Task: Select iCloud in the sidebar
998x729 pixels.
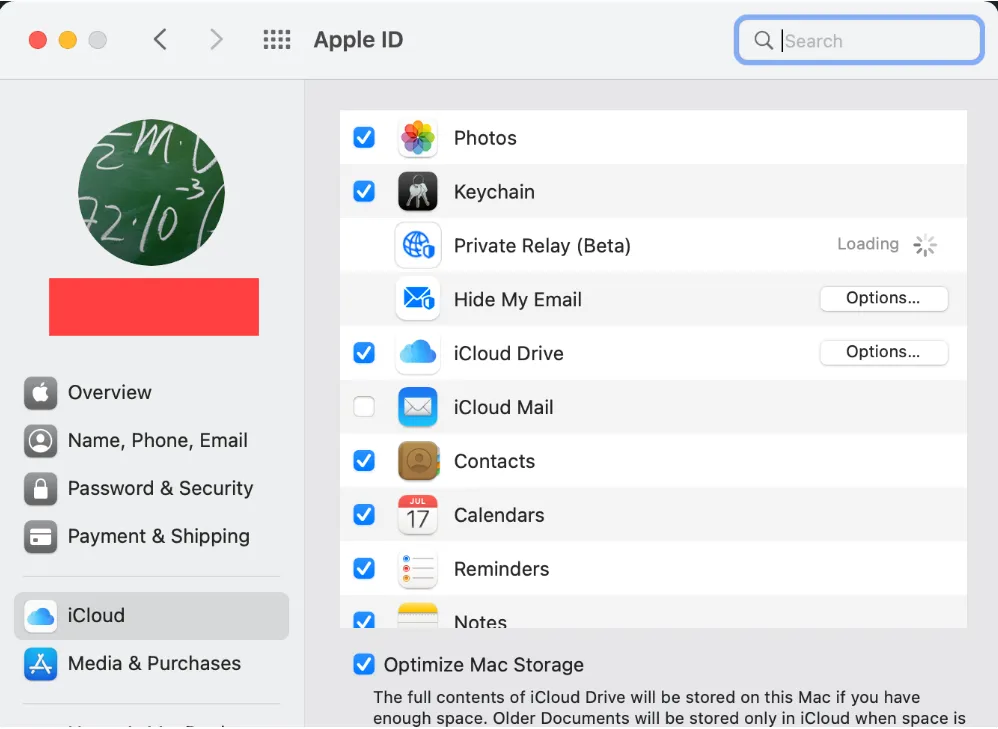Action: (151, 616)
